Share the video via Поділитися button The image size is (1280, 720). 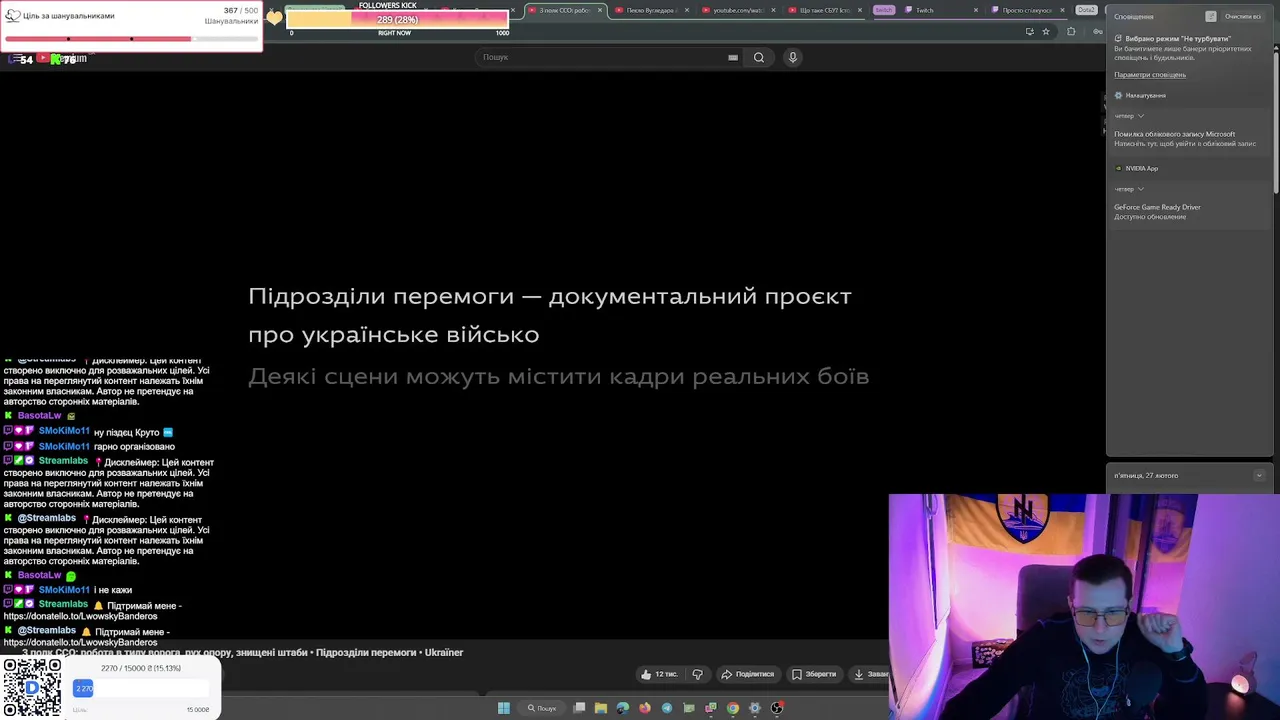pos(747,674)
